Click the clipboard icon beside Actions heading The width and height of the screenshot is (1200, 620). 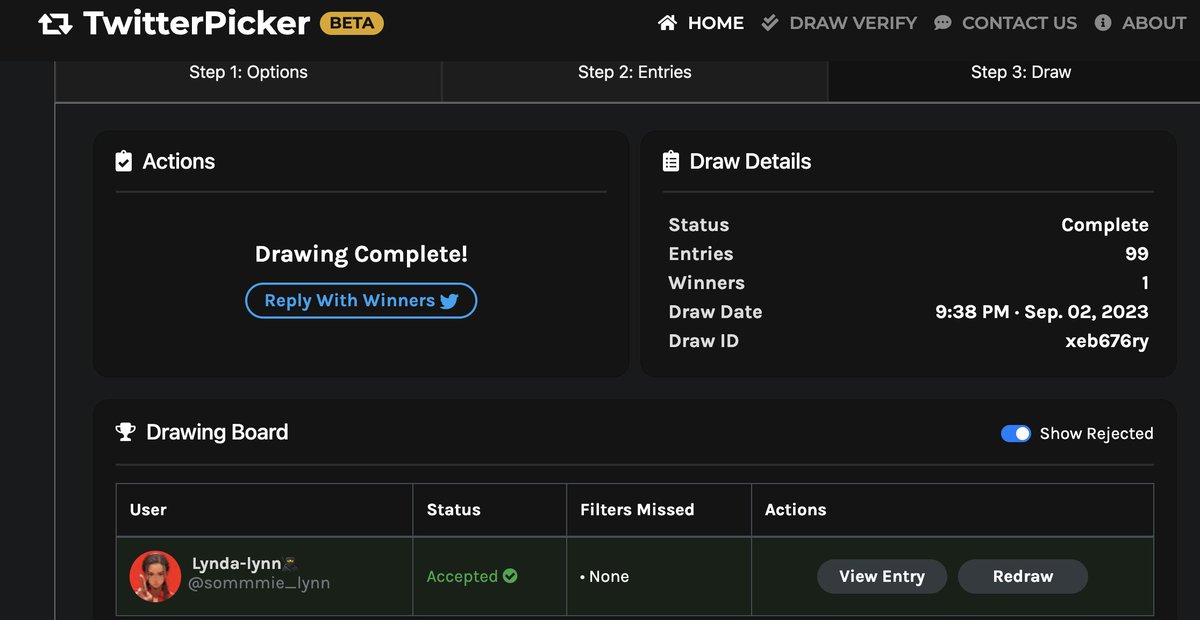pyautogui.click(x=123, y=159)
